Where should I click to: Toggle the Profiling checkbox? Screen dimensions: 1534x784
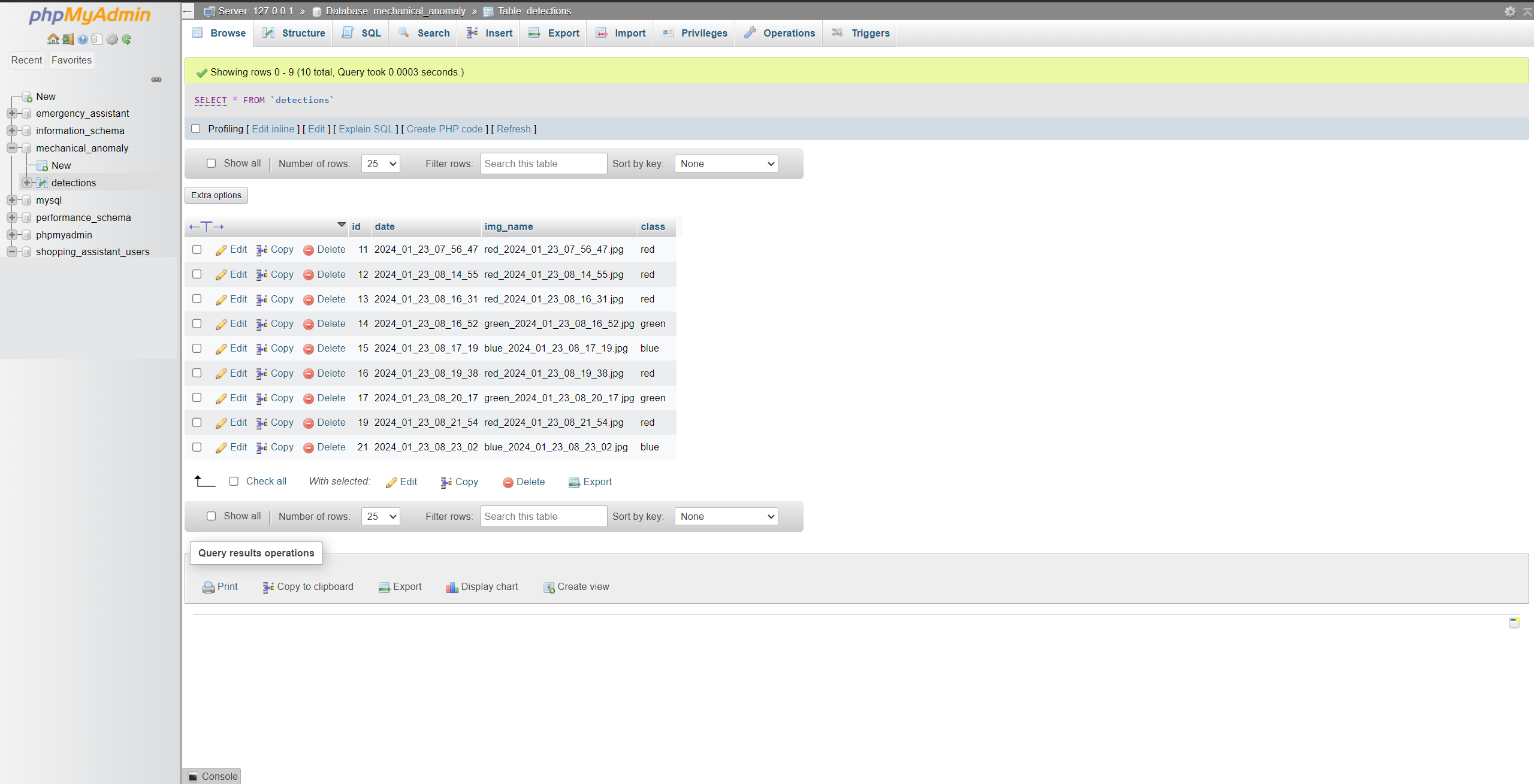point(197,128)
